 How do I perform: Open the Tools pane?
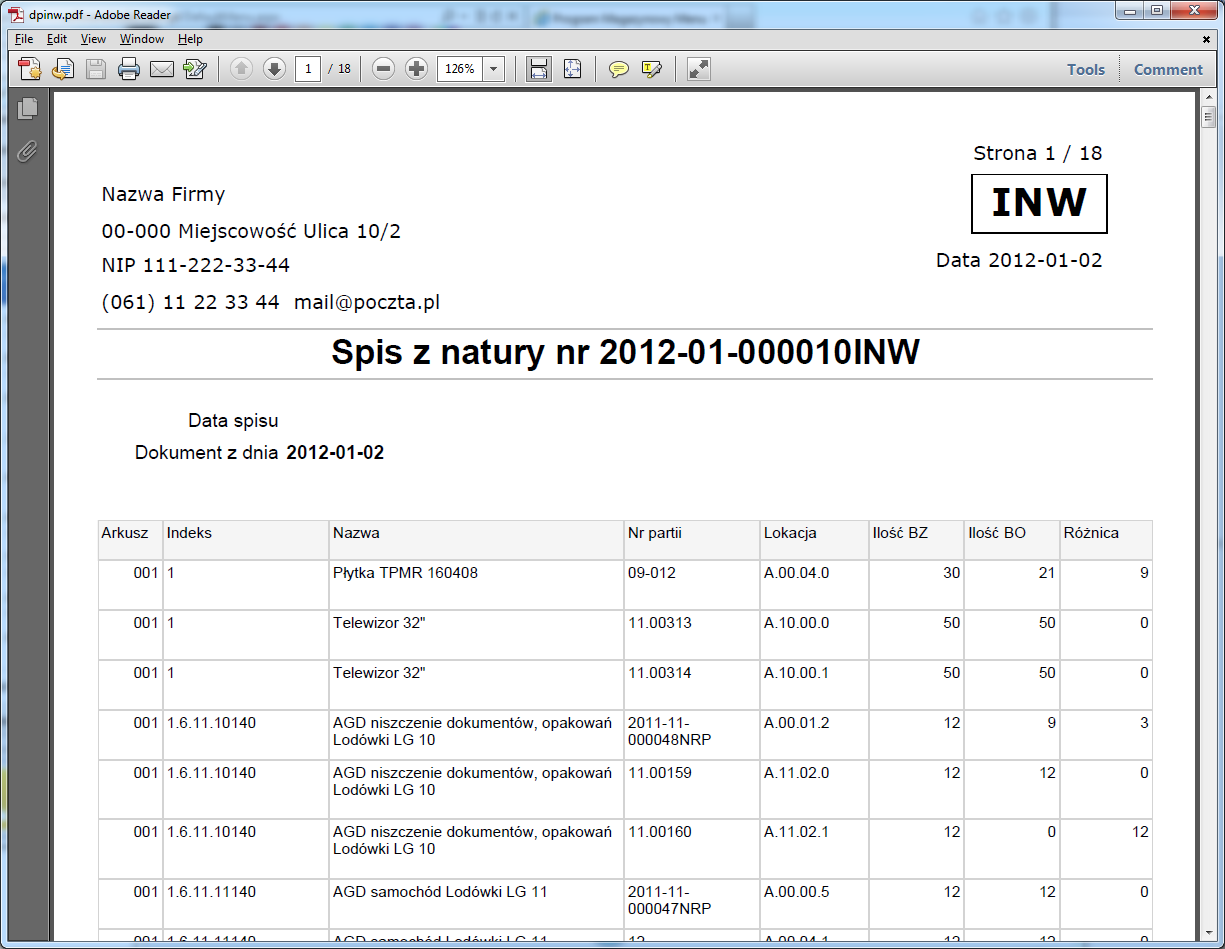point(1086,69)
